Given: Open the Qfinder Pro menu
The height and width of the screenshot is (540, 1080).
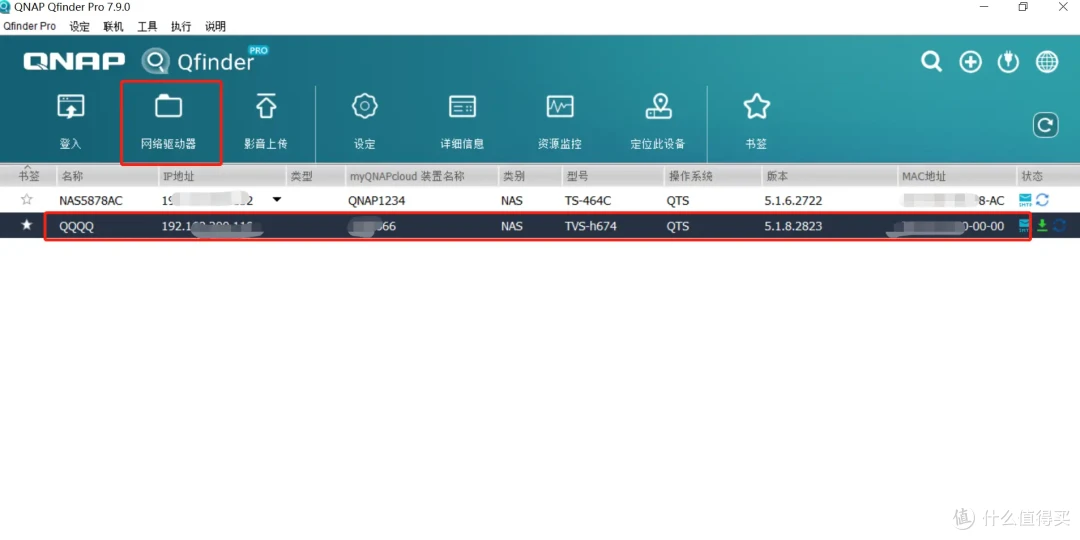Looking at the screenshot, I should [30, 26].
